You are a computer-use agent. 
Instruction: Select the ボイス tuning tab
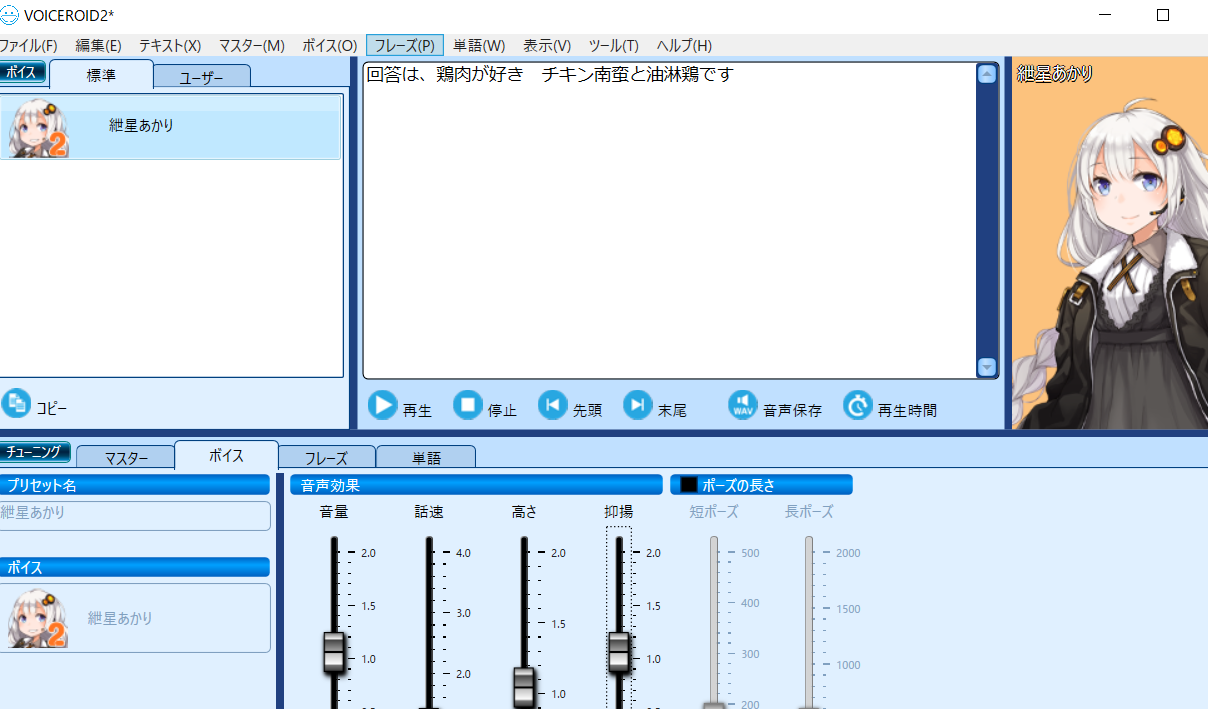point(226,455)
